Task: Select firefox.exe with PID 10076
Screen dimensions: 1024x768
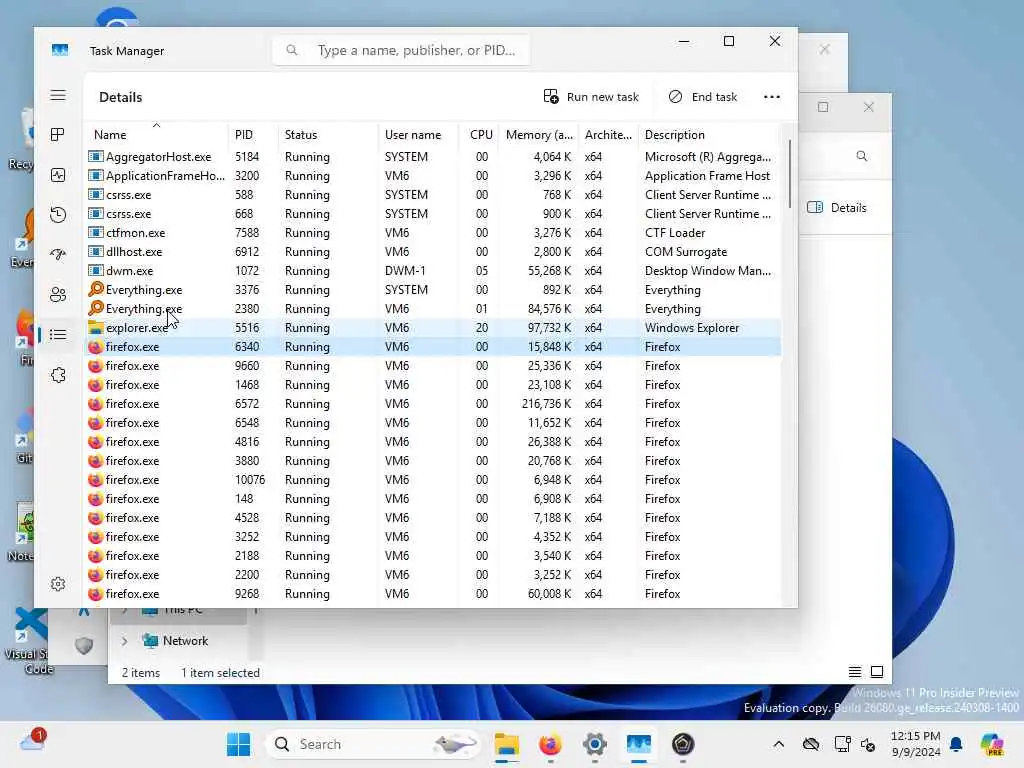Action: (x=433, y=480)
